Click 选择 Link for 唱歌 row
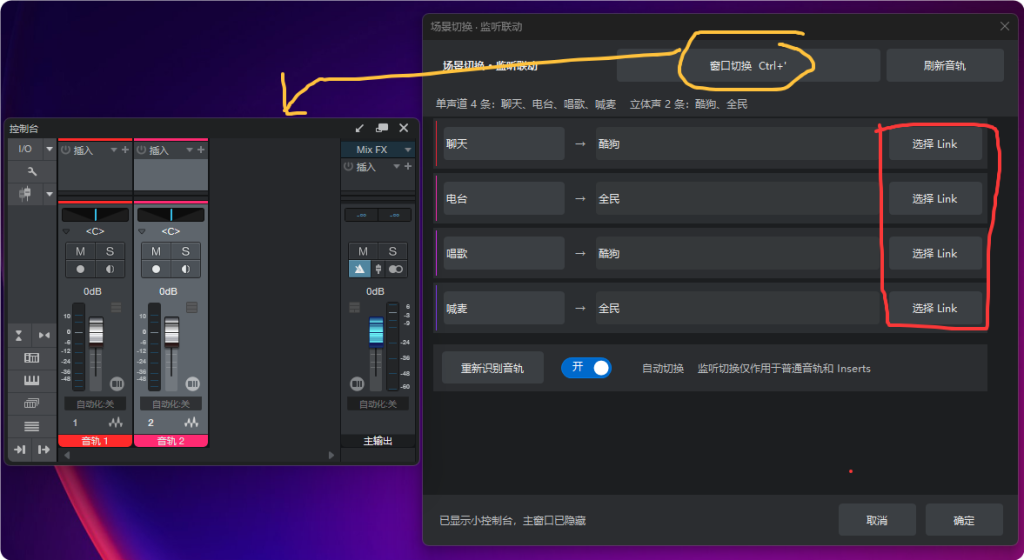The width and height of the screenshot is (1024, 560). 935,253
